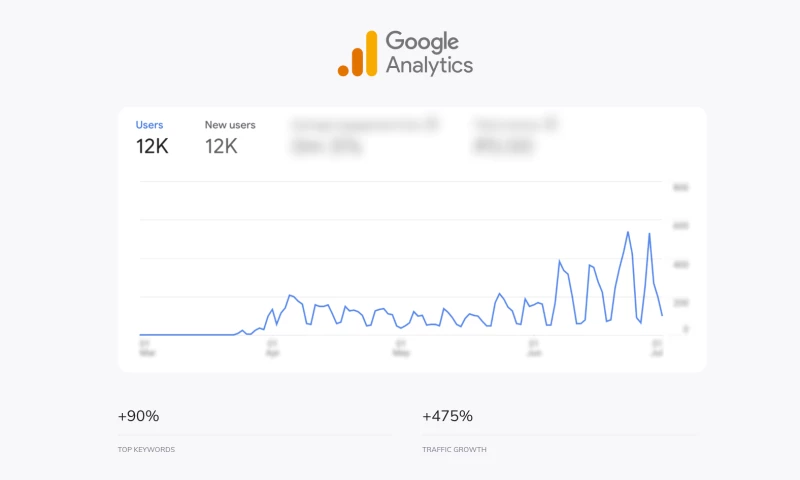This screenshot has width=800, height=480.
Task: Click the TOP KEYWORDS label
Action: coord(146,450)
